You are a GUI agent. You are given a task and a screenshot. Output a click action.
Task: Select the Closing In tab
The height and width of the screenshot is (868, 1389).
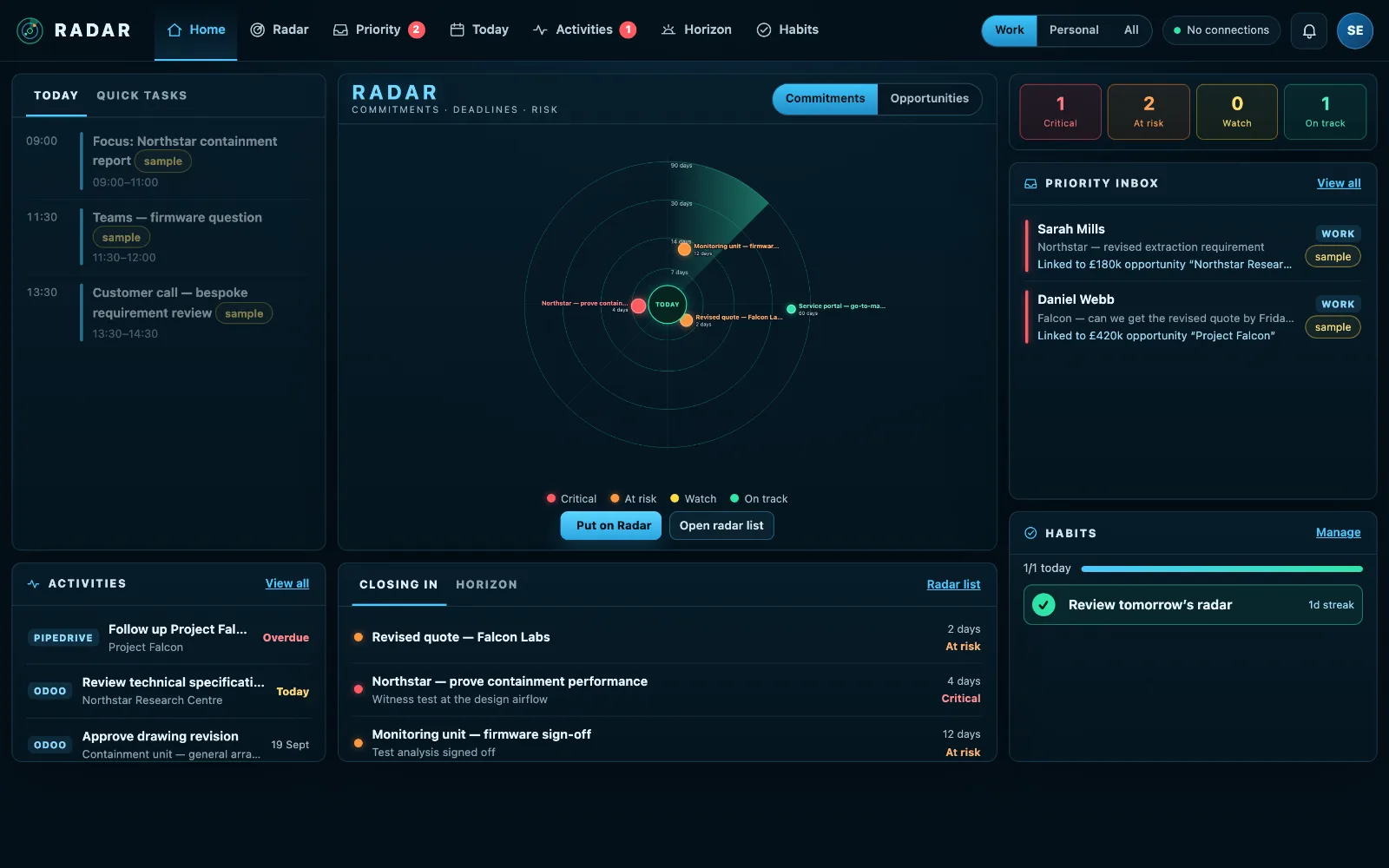click(x=398, y=585)
